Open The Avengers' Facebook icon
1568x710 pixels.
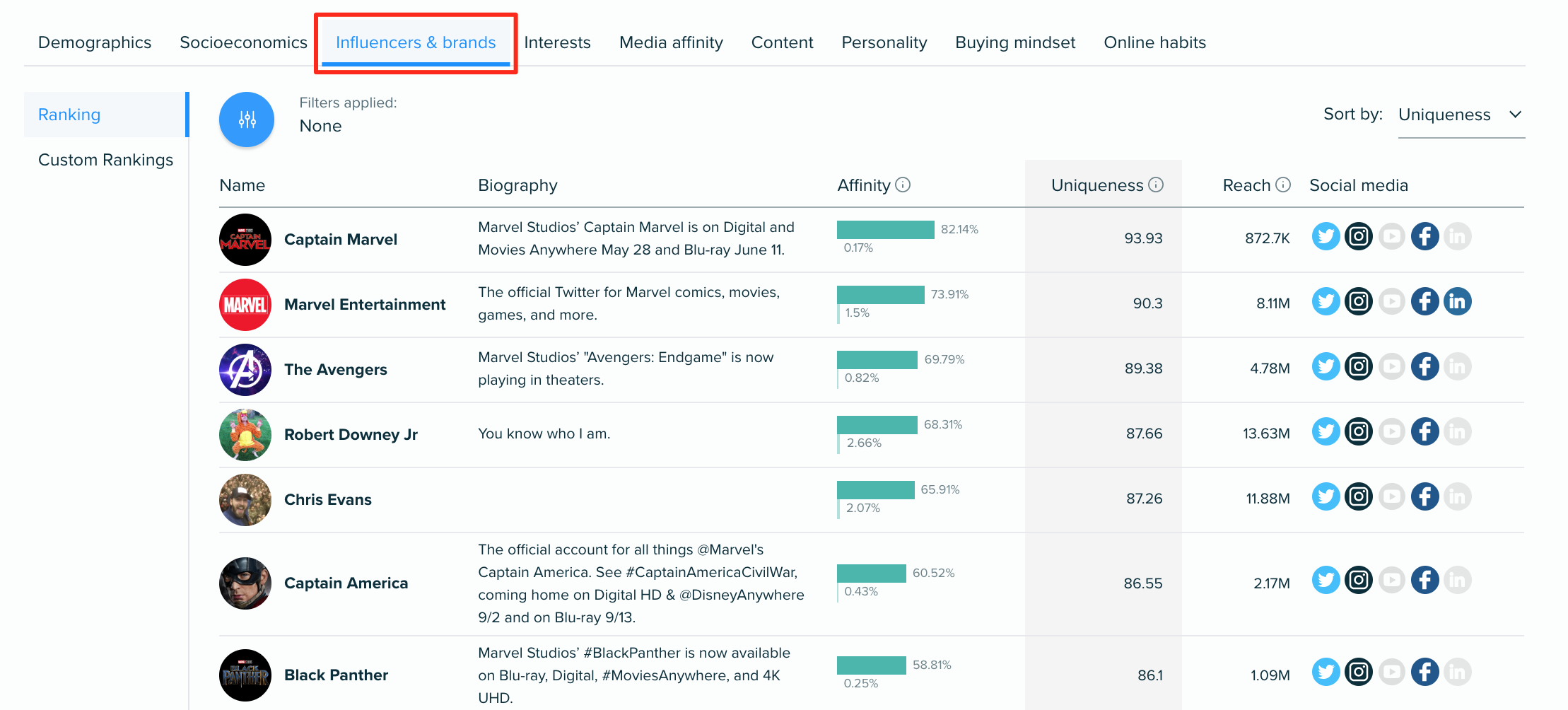(1425, 366)
